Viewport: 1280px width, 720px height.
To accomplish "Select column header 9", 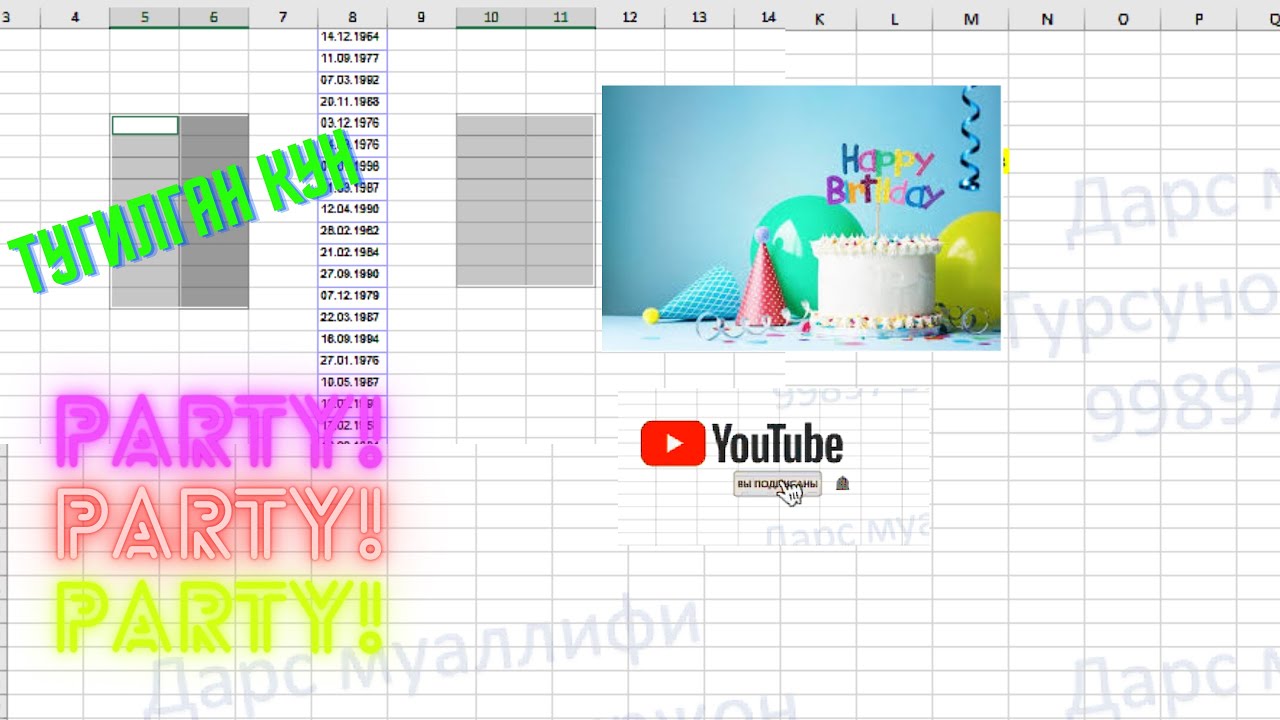I will click(421, 17).
